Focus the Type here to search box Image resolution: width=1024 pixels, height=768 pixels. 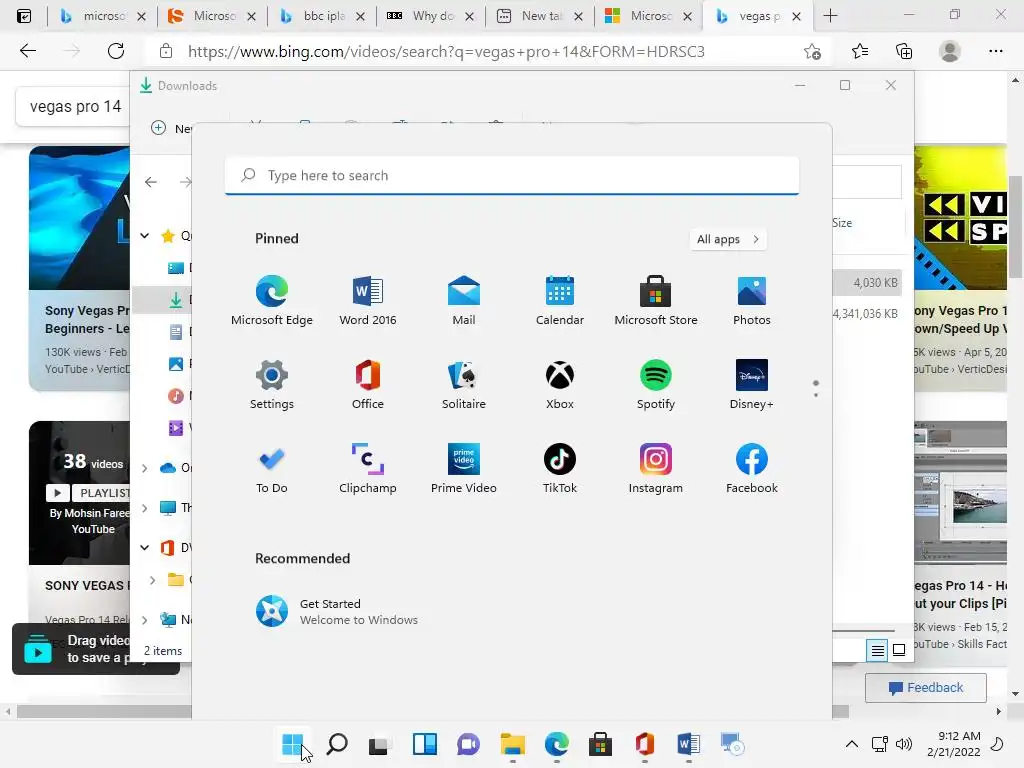pyautogui.click(x=512, y=175)
